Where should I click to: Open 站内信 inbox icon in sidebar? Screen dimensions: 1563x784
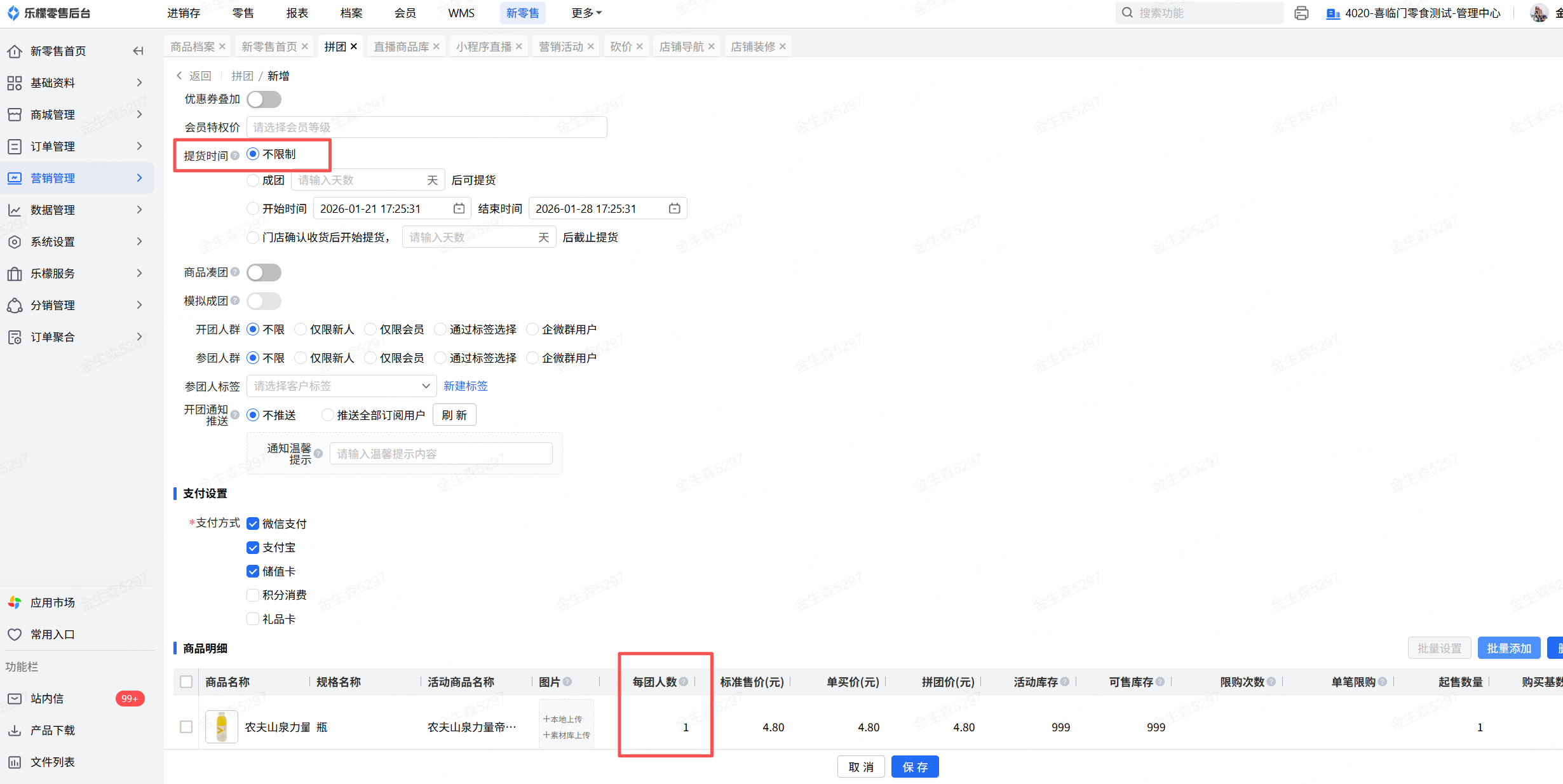pos(15,698)
